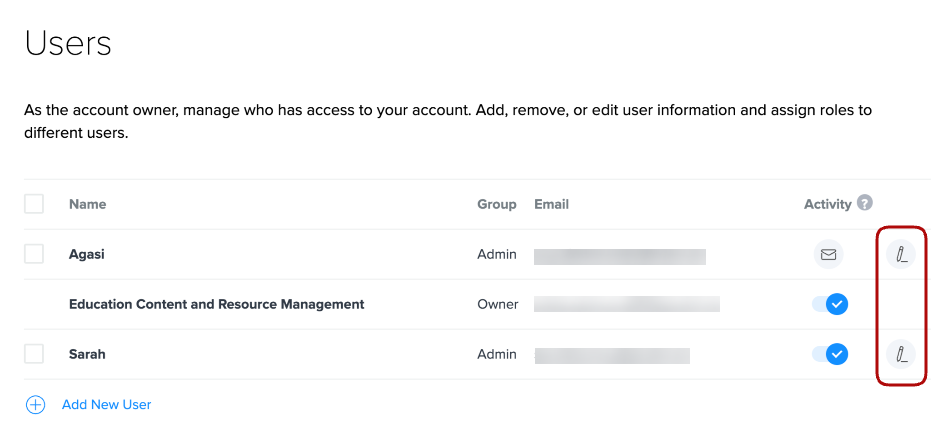Click the Email column header
This screenshot has height=444, width=952.
click(551, 204)
